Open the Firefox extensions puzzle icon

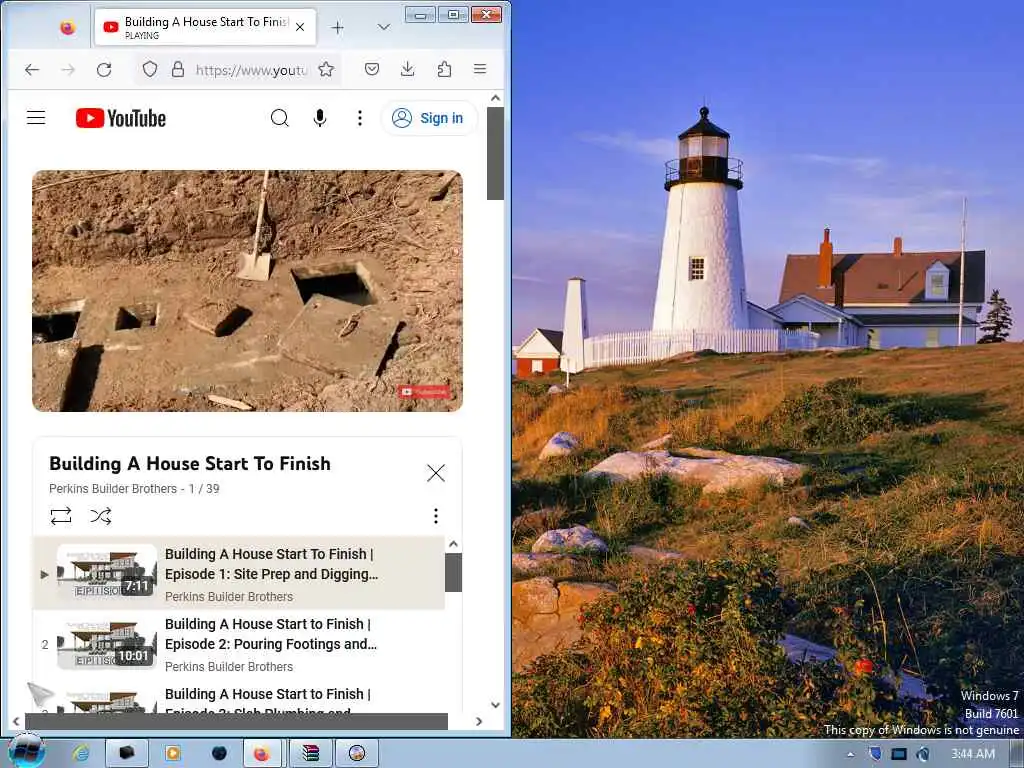pyautogui.click(x=444, y=69)
